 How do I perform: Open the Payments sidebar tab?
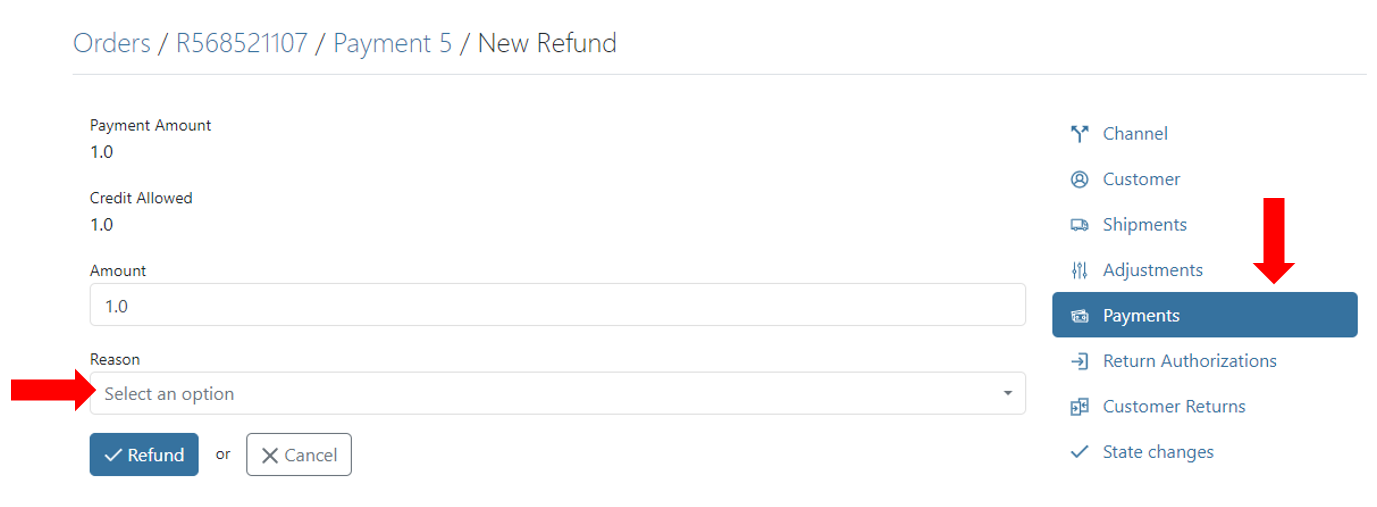(x=1205, y=315)
